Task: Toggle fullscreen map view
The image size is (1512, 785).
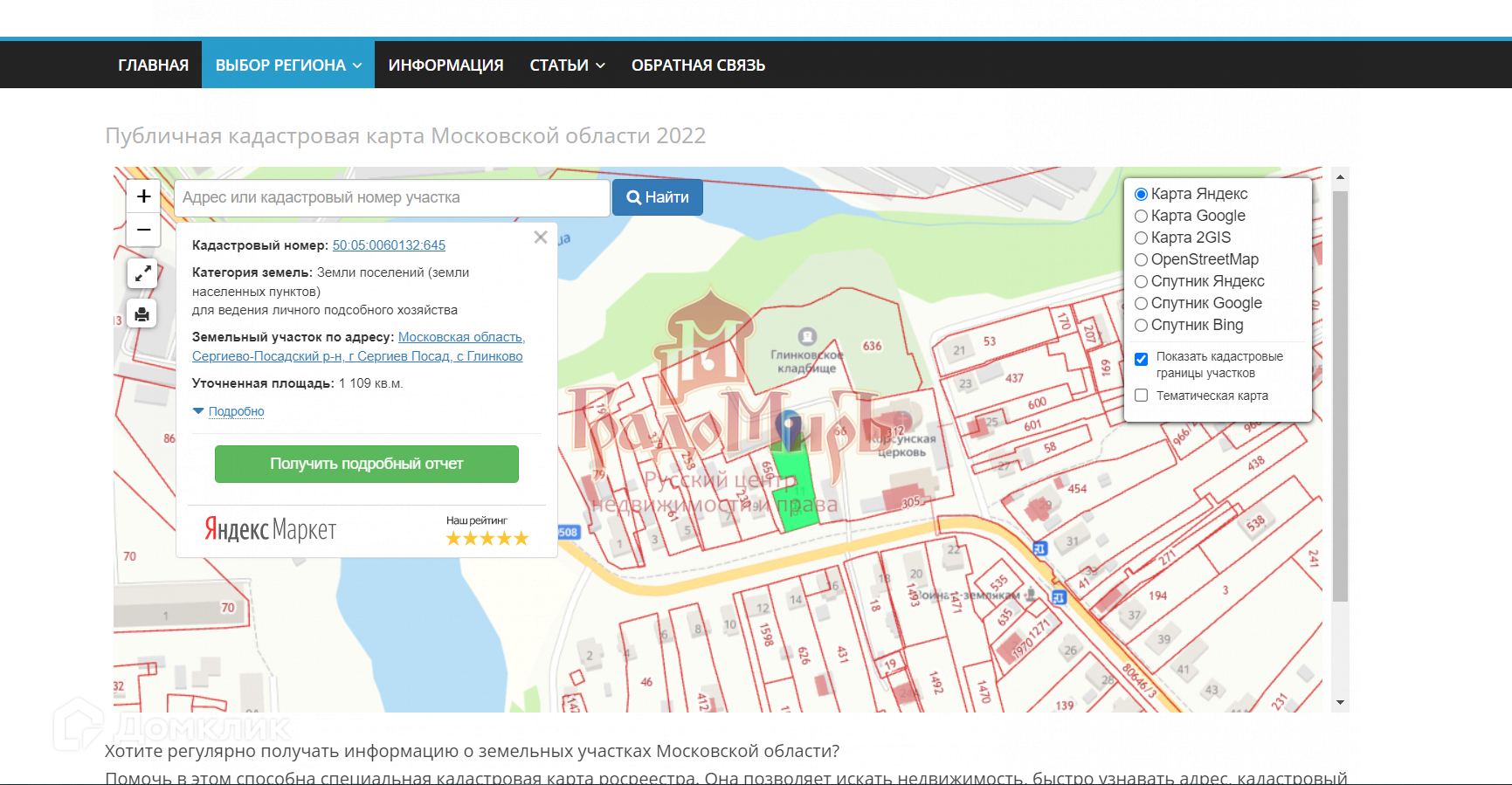Action: click(x=142, y=273)
